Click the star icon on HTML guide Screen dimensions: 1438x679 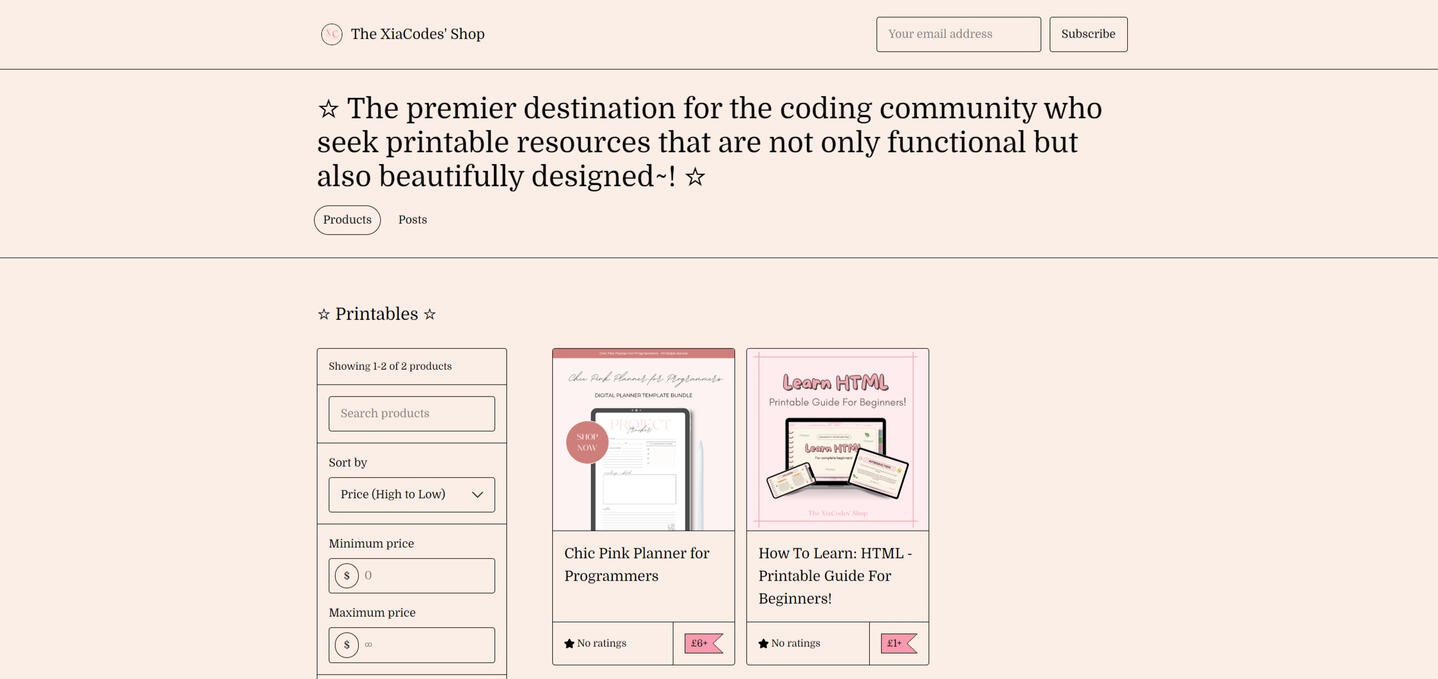764,644
